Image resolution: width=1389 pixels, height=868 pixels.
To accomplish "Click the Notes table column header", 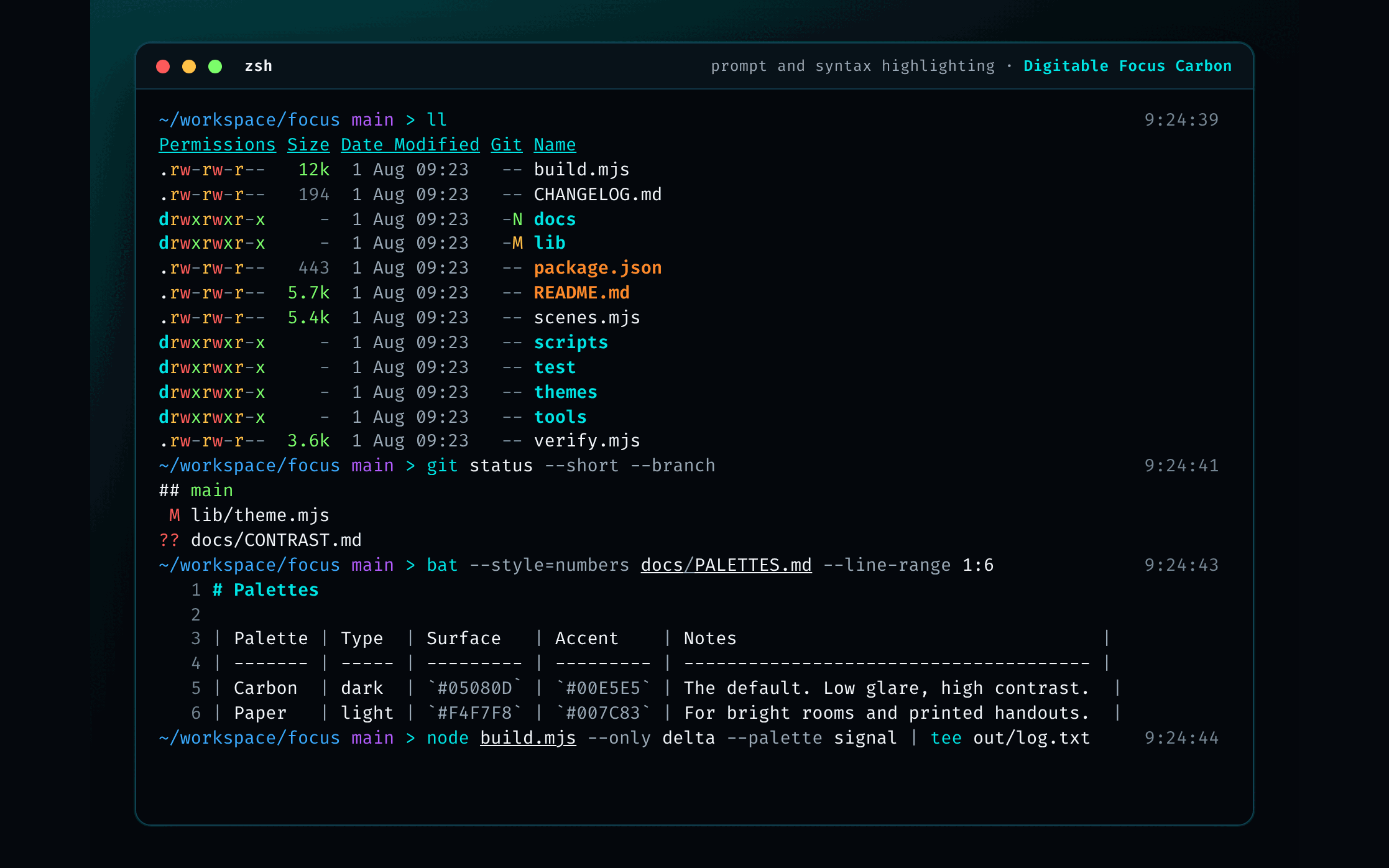I will click(710, 639).
